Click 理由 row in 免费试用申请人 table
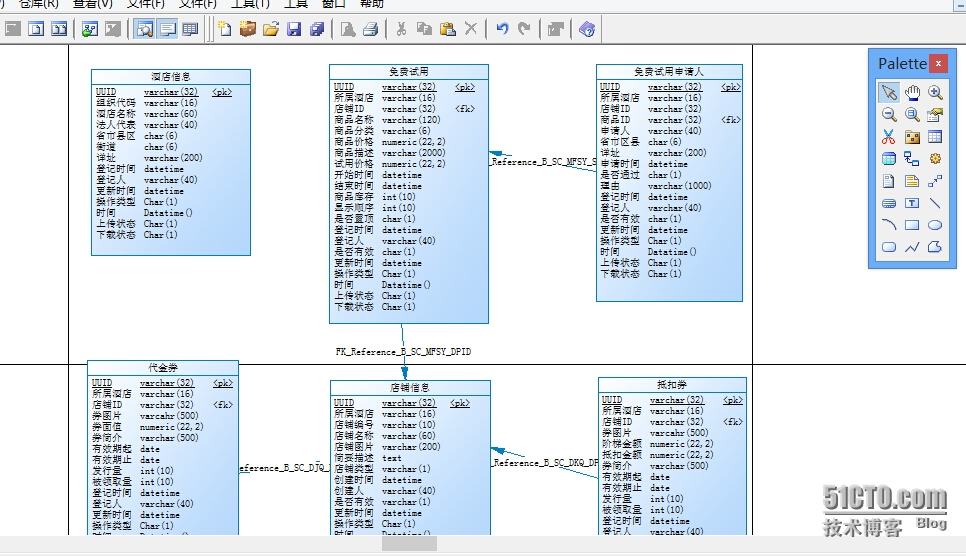The width and height of the screenshot is (966, 556). (669, 186)
